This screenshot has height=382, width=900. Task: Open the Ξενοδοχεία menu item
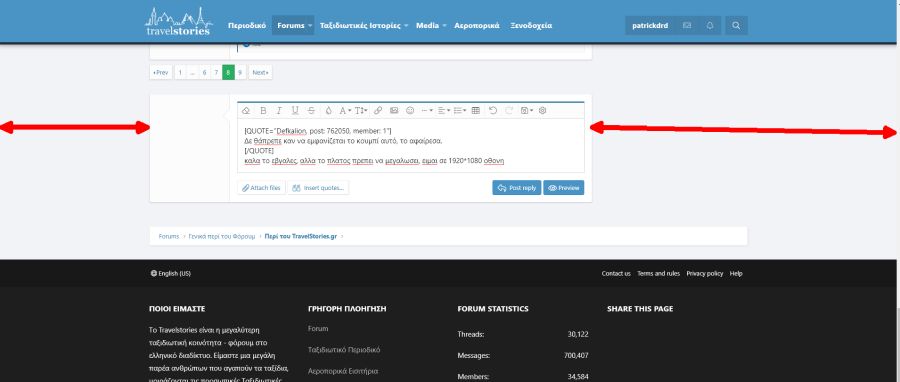tap(532, 25)
